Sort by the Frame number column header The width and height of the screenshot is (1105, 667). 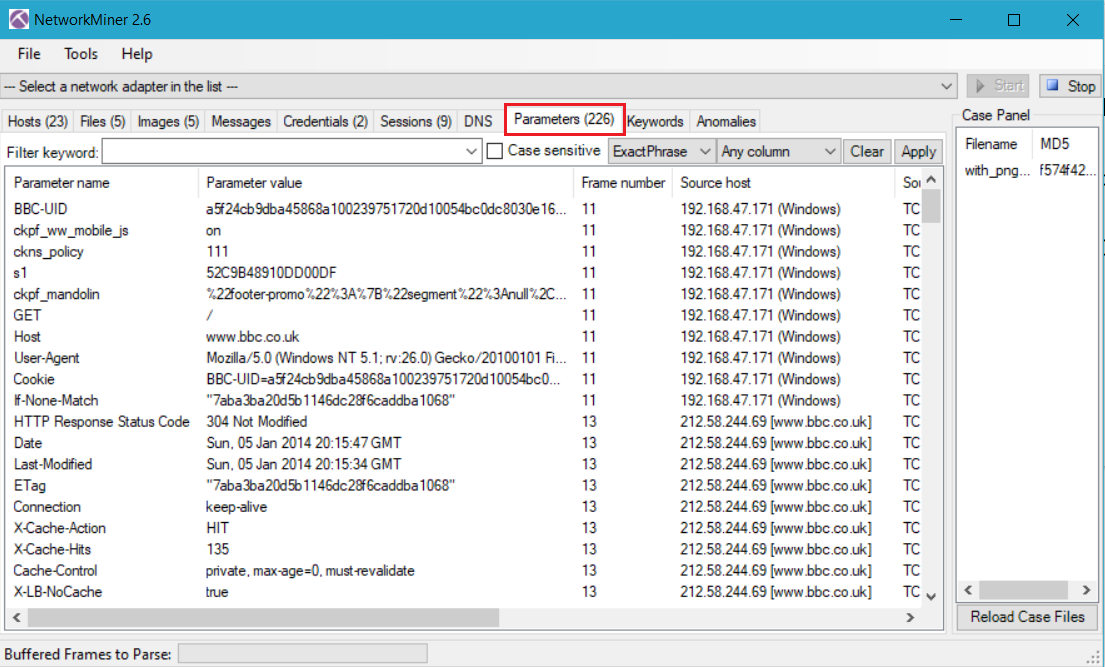coord(623,183)
